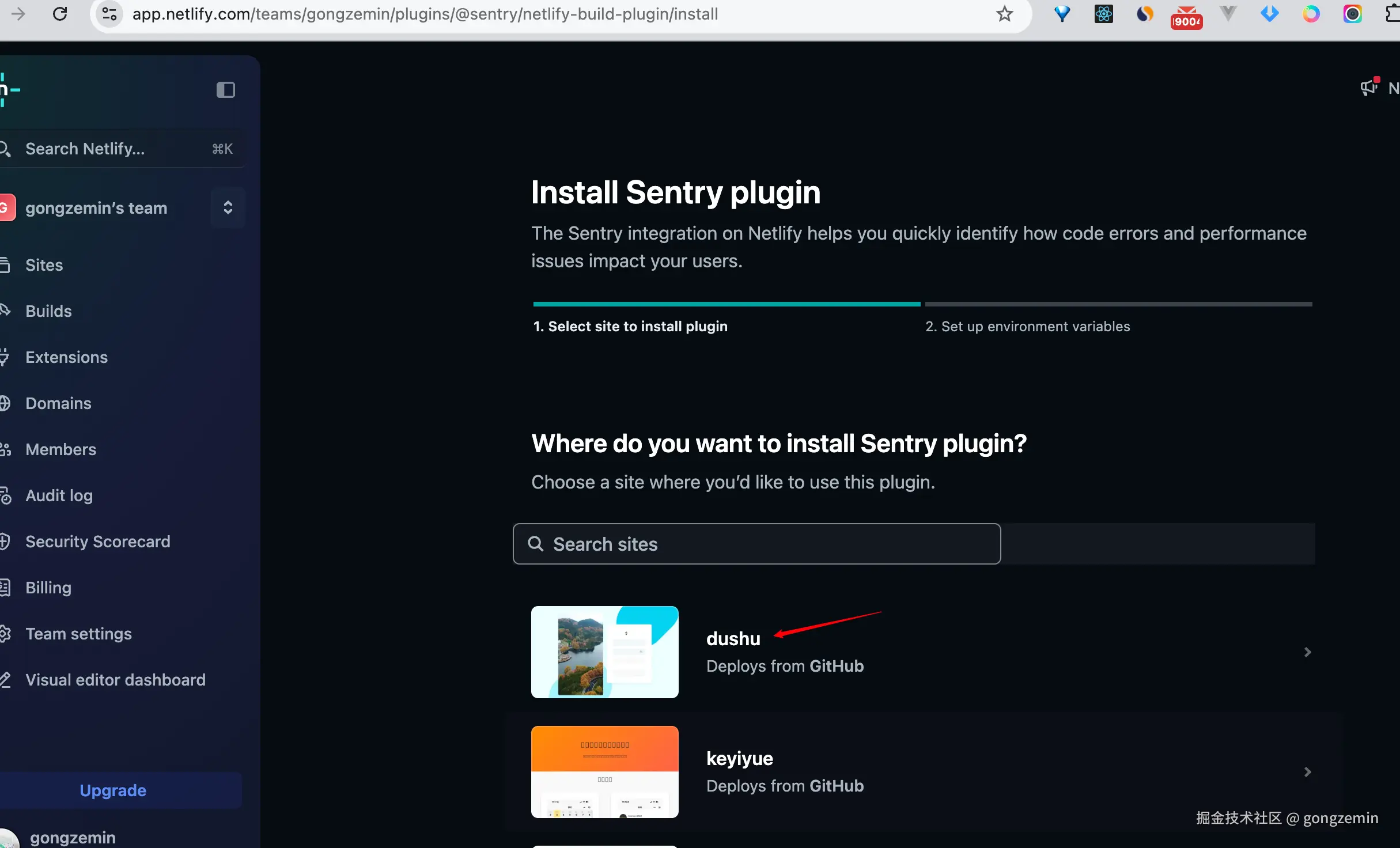
Task: Open Team settings link
Action: pos(78,634)
